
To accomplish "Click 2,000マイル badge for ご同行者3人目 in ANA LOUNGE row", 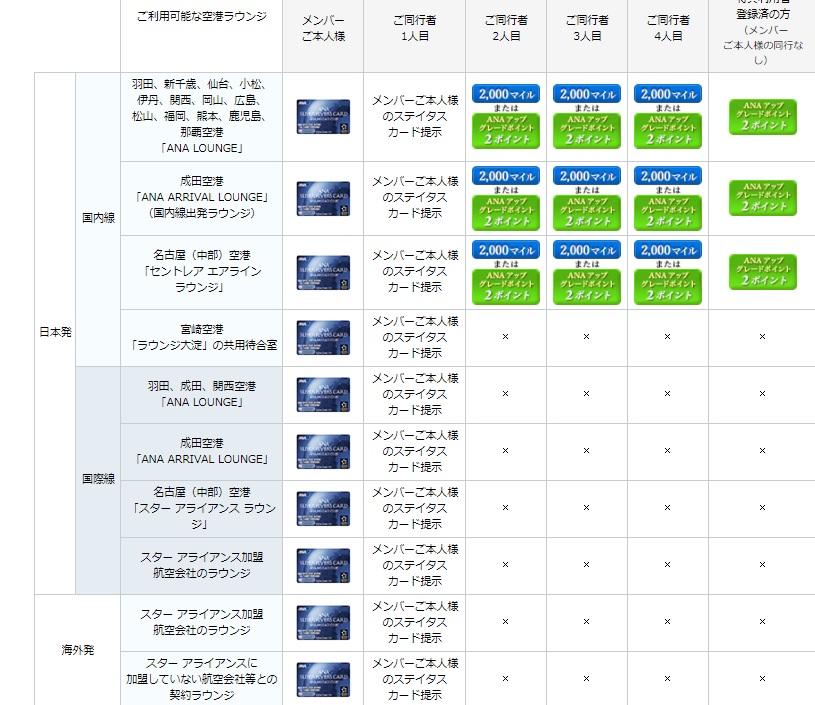I will pos(587,94).
